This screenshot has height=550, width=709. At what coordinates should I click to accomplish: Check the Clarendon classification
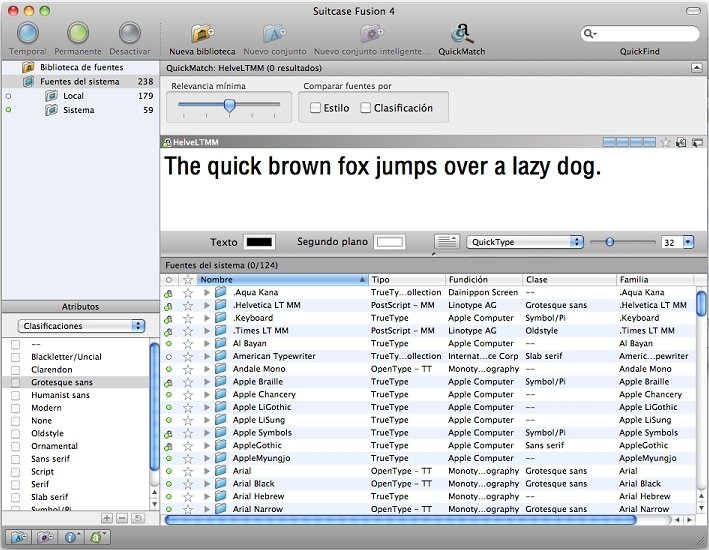pyautogui.click(x=16, y=370)
